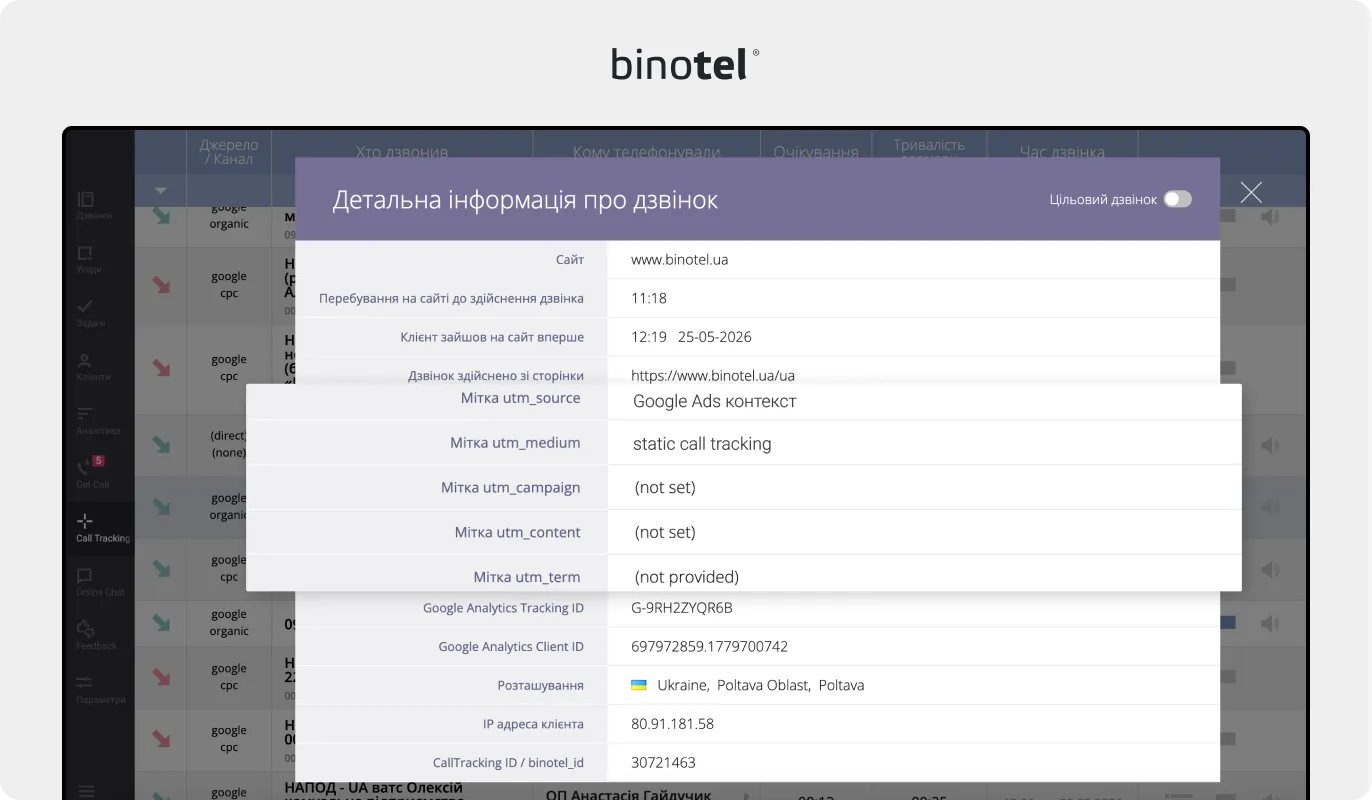Open the https://www.binotel.ua/ua page link

713,376
